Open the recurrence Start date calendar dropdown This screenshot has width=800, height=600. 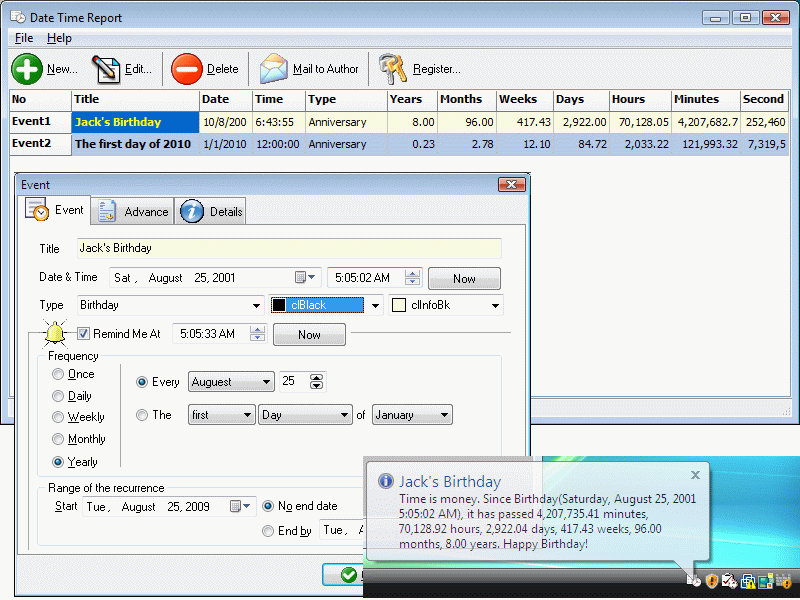point(241,506)
